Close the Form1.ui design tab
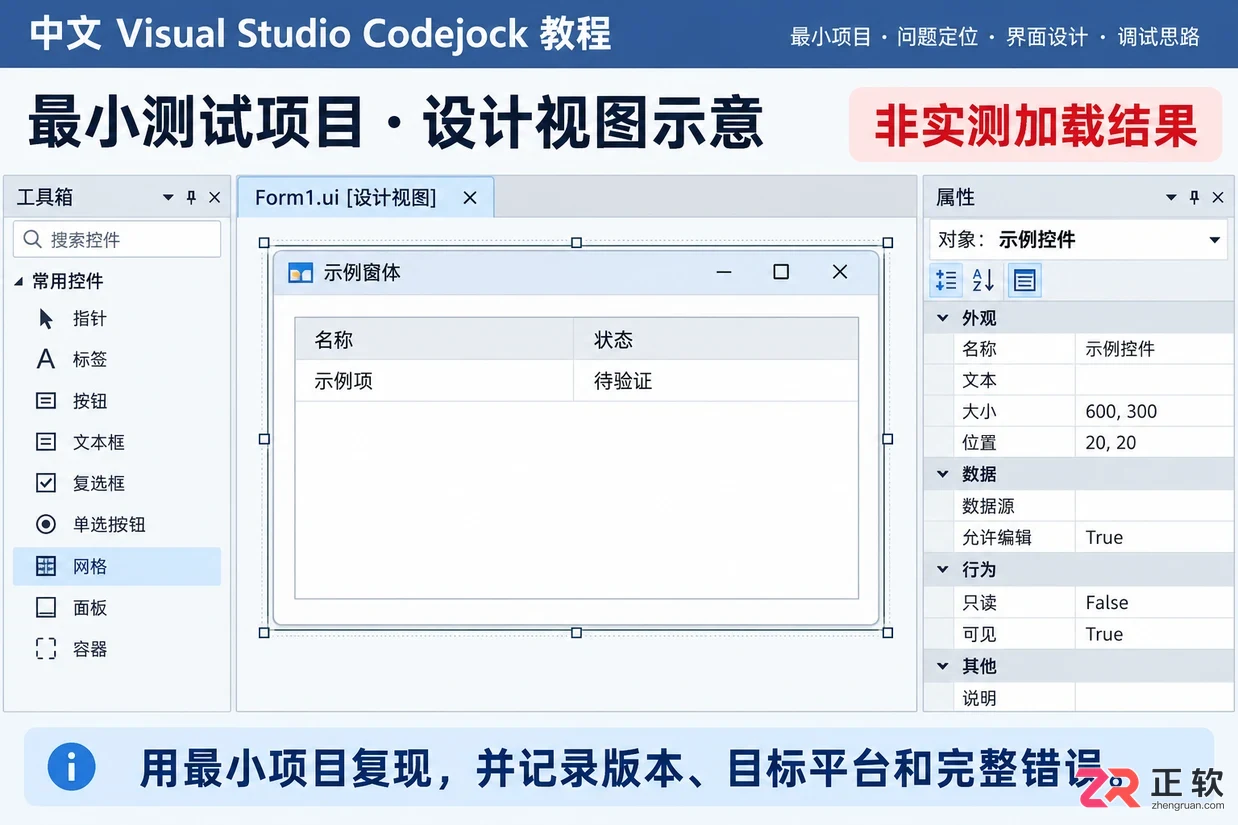 pos(470,198)
